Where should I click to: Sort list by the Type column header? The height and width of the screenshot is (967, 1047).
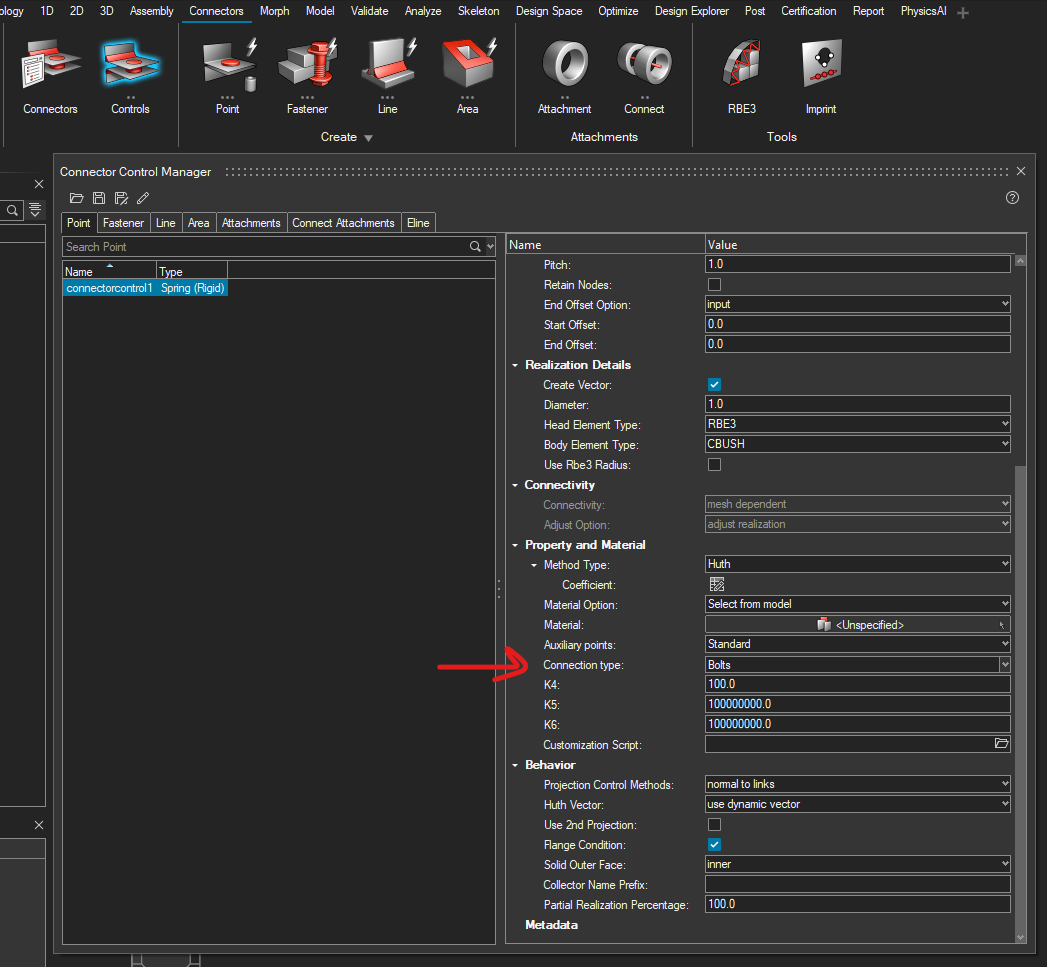coord(192,270)
